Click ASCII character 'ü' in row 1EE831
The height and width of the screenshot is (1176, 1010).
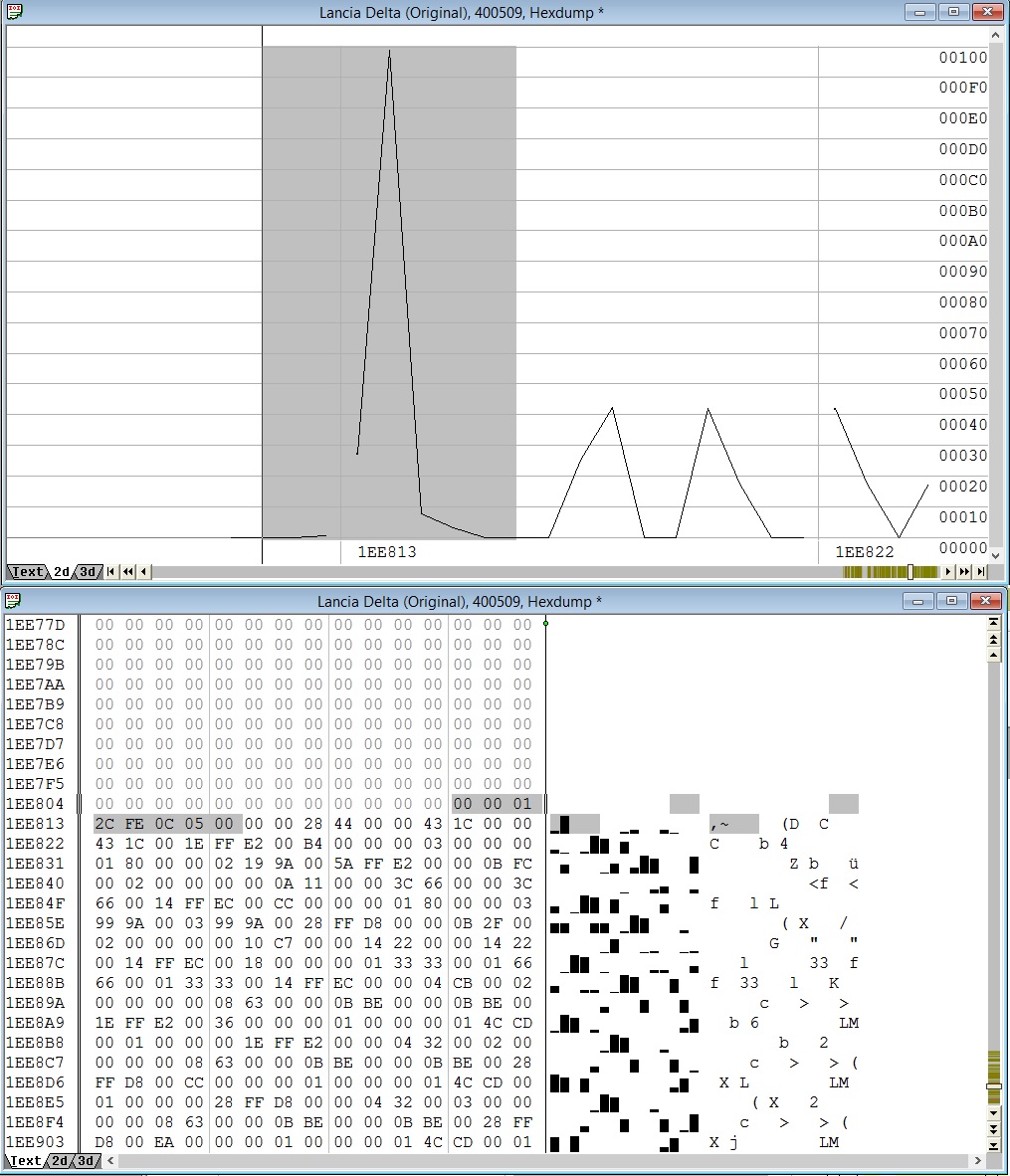click(x=853, y=864)
